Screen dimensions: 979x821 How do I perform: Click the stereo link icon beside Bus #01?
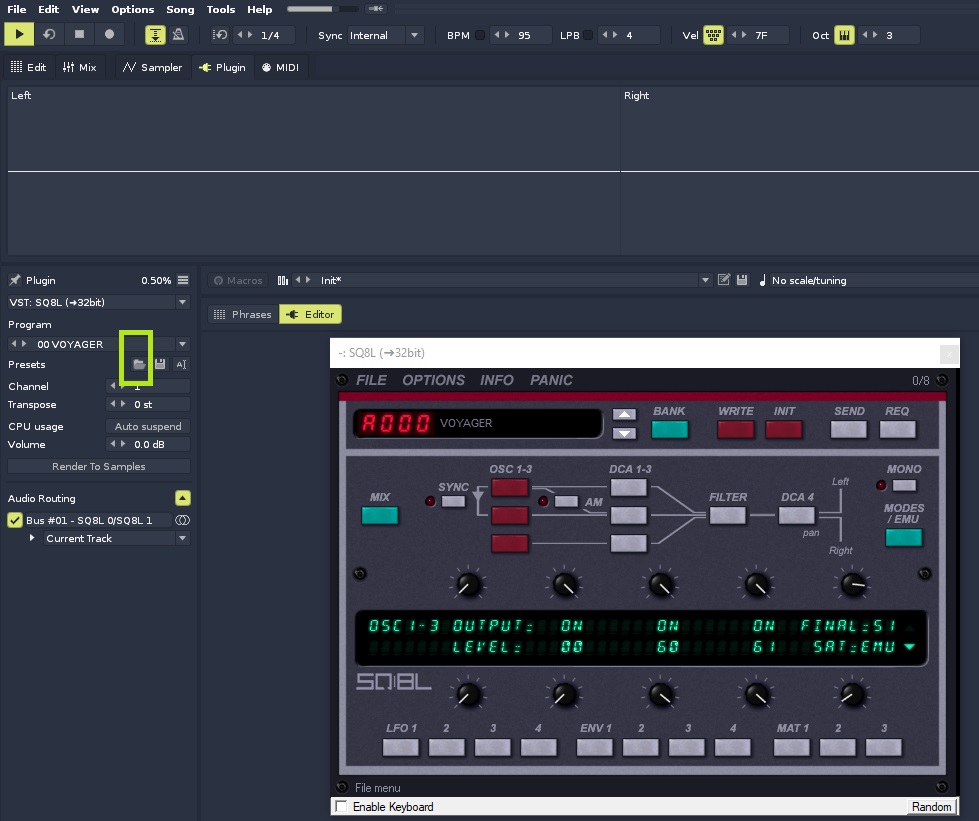tap(182, 520)
